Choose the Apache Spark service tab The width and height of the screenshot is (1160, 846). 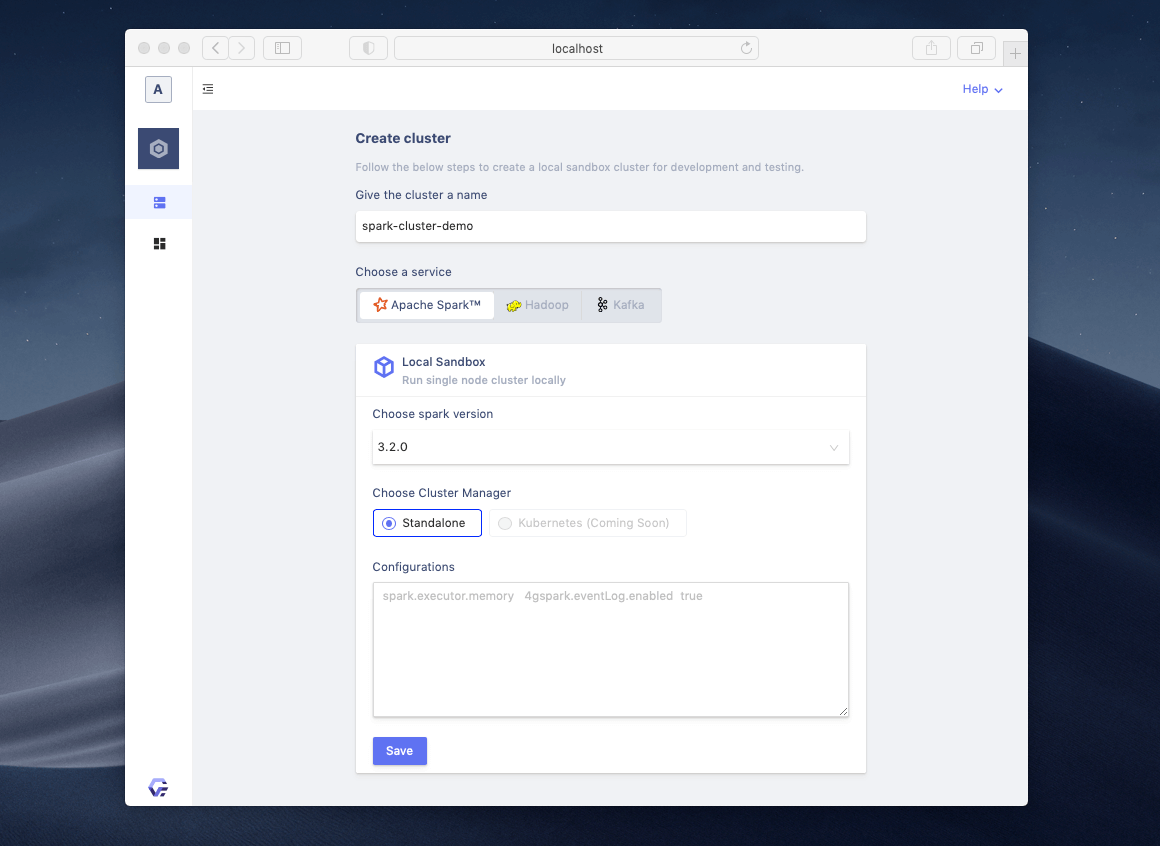click(x=427, y=305)
